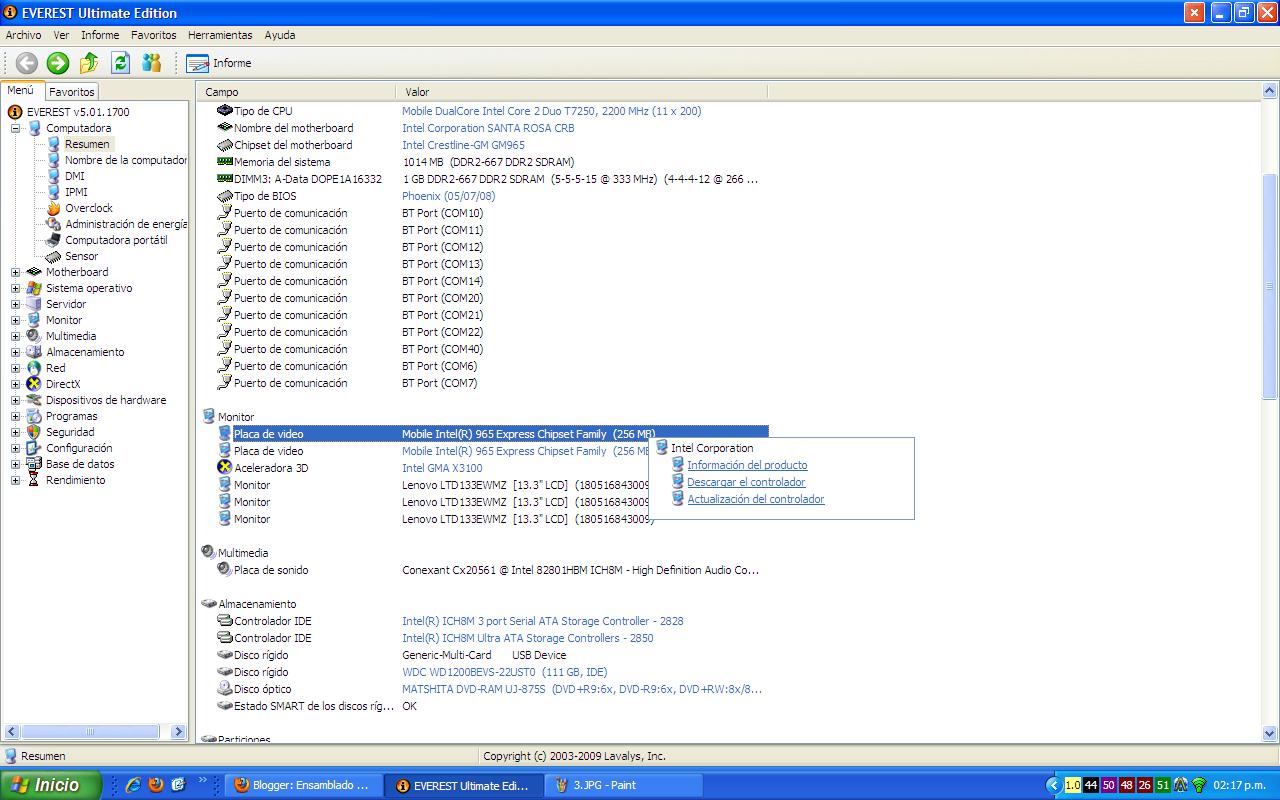This screenshot has height=800, width=1280.
Task: Click the Disco óptico drive icon
Action: tap(225, 689)
